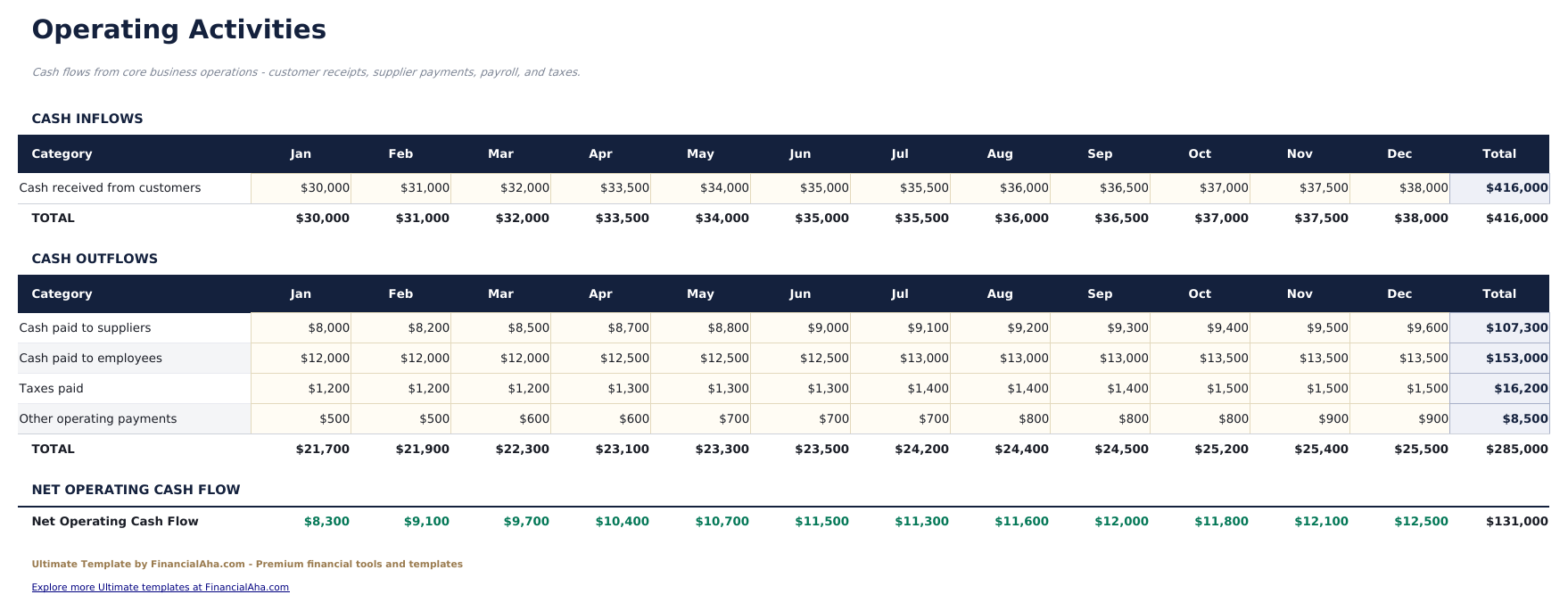This screenshot has width=1568, height=611.
Task: Click the Category header in Cash Inflows table
Action: tap(62, 154)
